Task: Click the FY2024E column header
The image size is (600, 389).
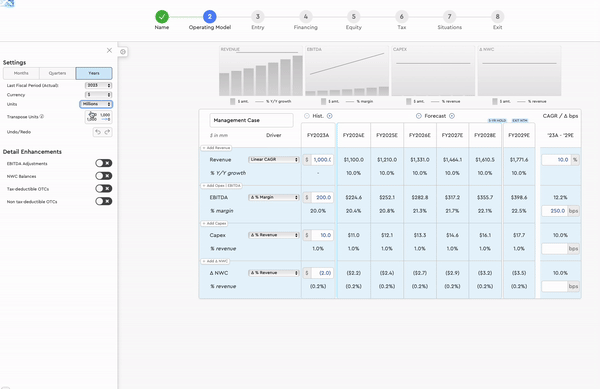Action: tap(354, 135)
